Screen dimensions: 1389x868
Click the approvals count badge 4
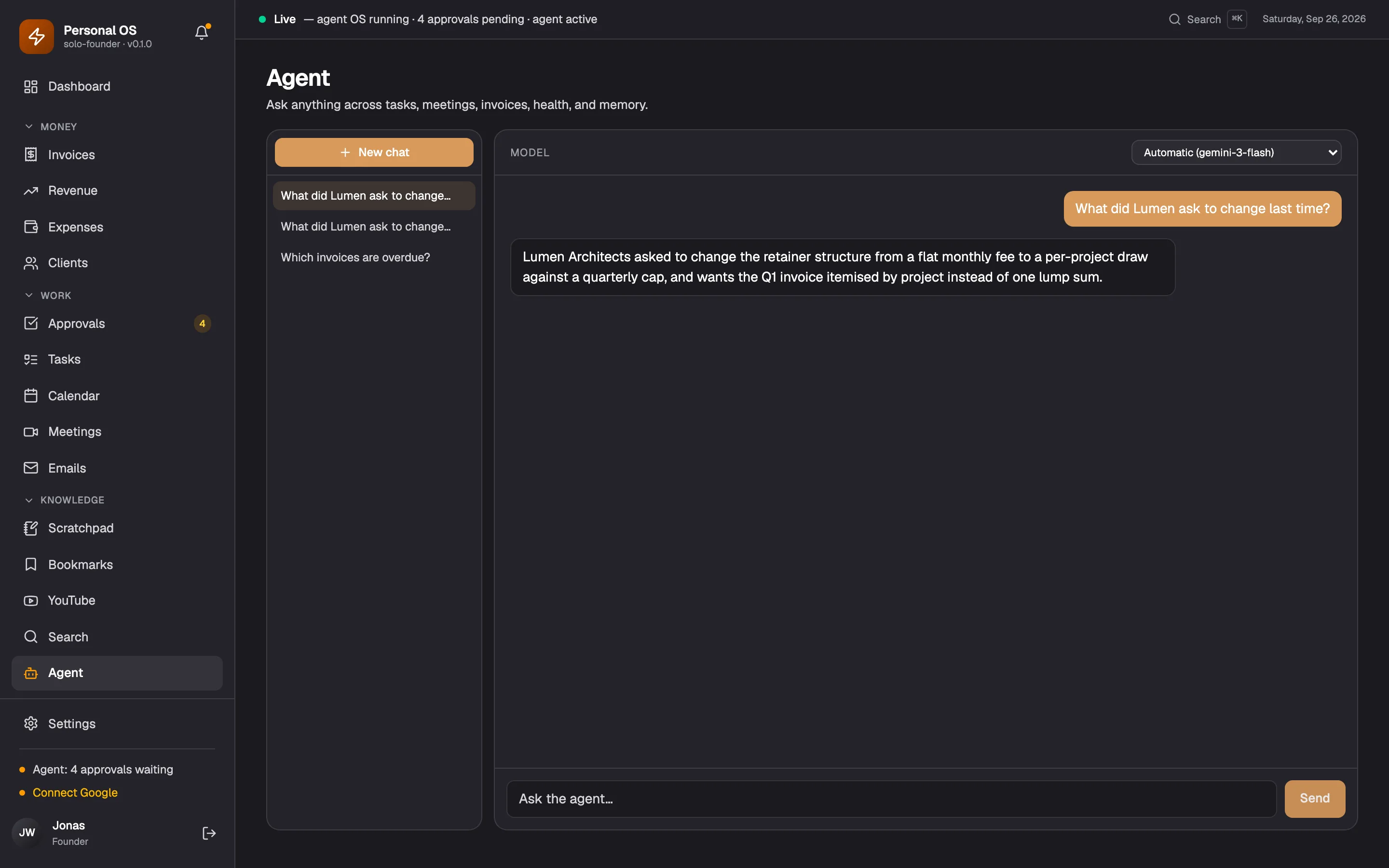click(x=202, y=323)
